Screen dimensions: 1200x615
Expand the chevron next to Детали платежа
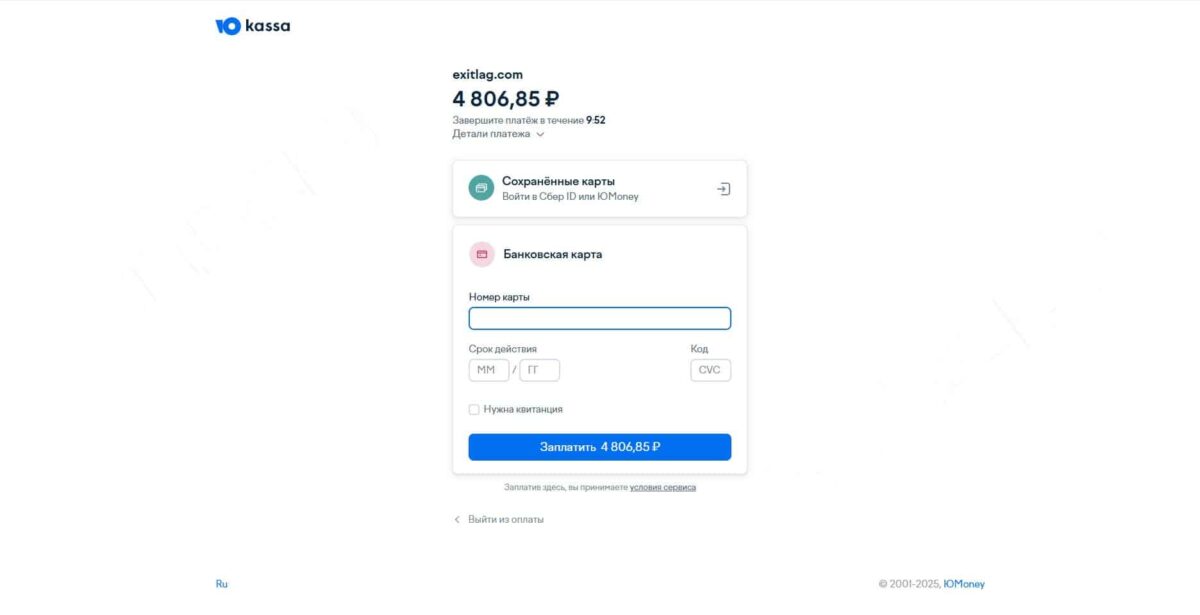(540, 134)
